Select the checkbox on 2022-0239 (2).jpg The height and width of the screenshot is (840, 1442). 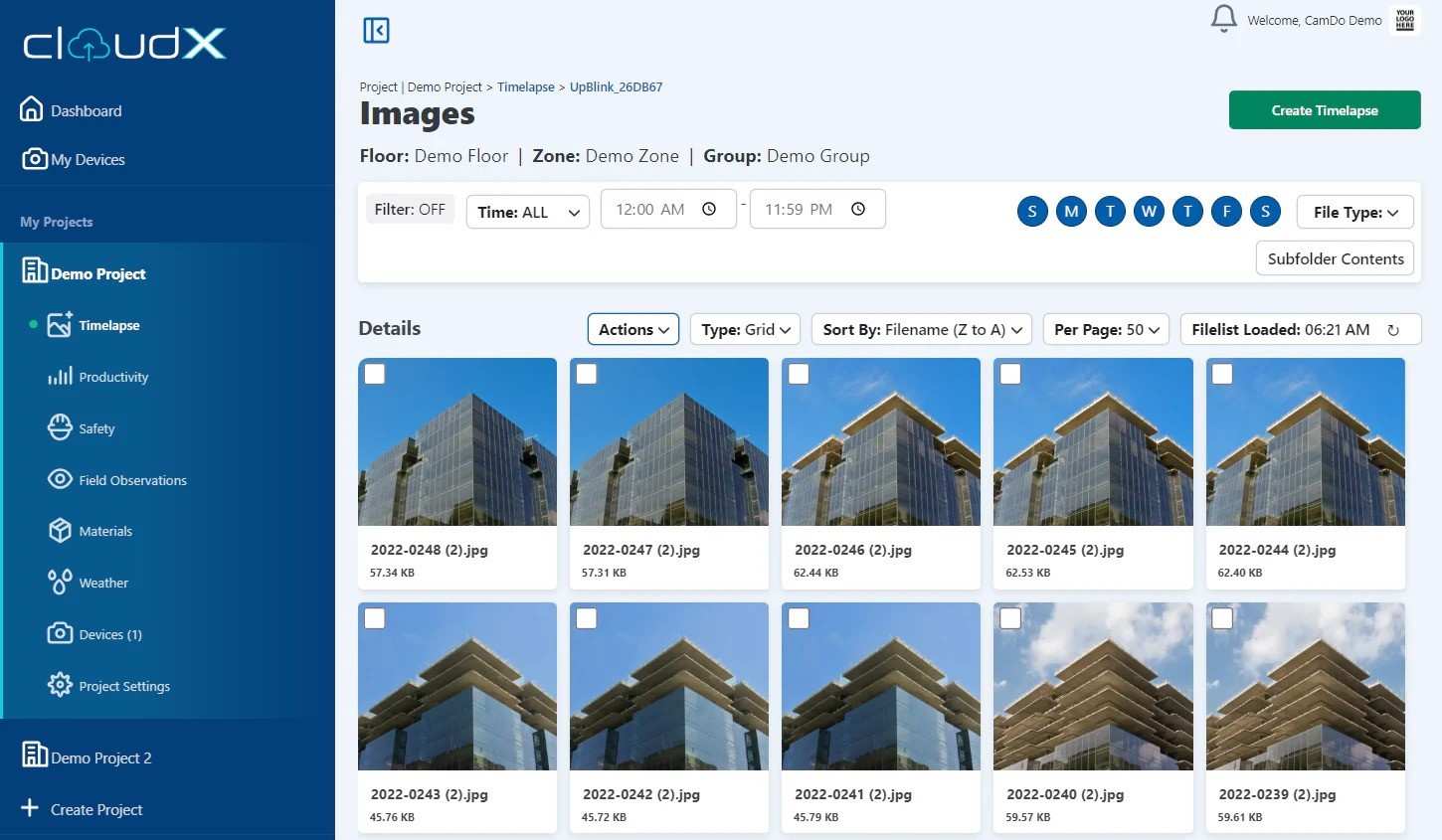(x=1222, y=617)
